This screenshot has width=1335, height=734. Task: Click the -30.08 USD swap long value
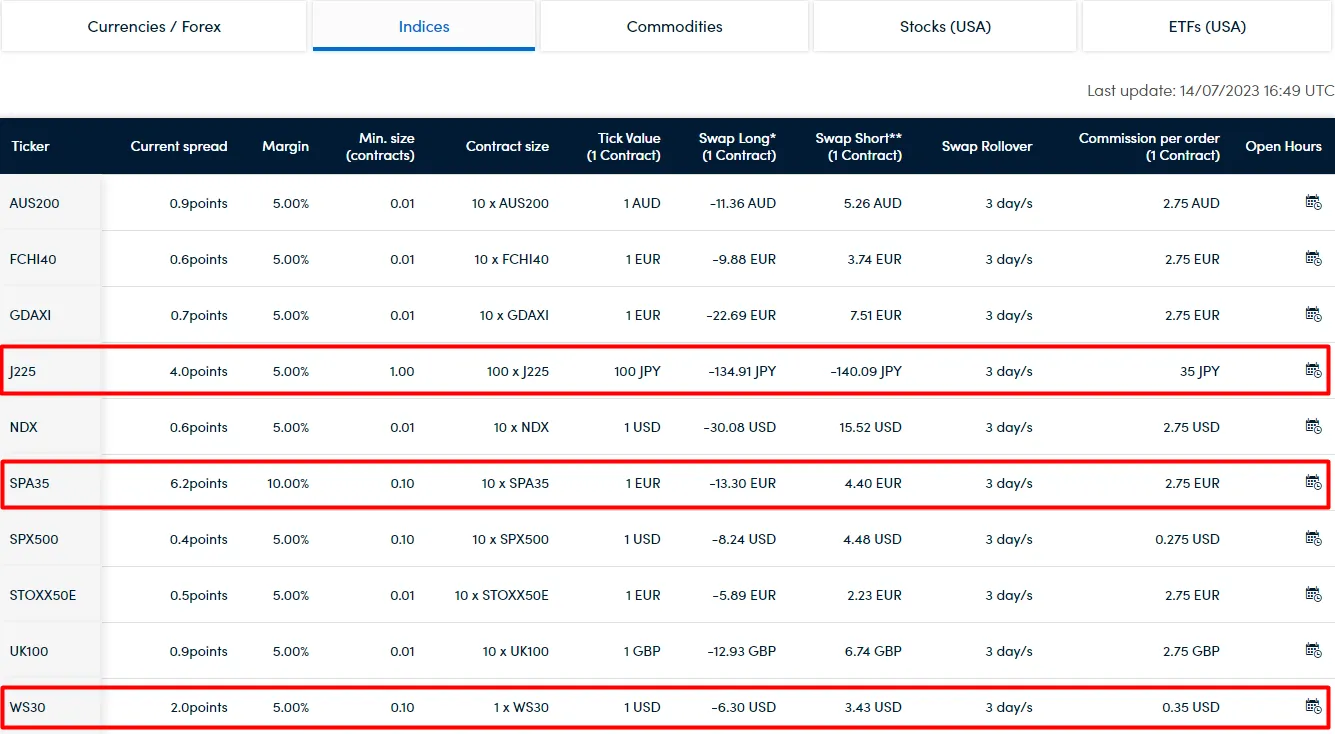point(740,427)
